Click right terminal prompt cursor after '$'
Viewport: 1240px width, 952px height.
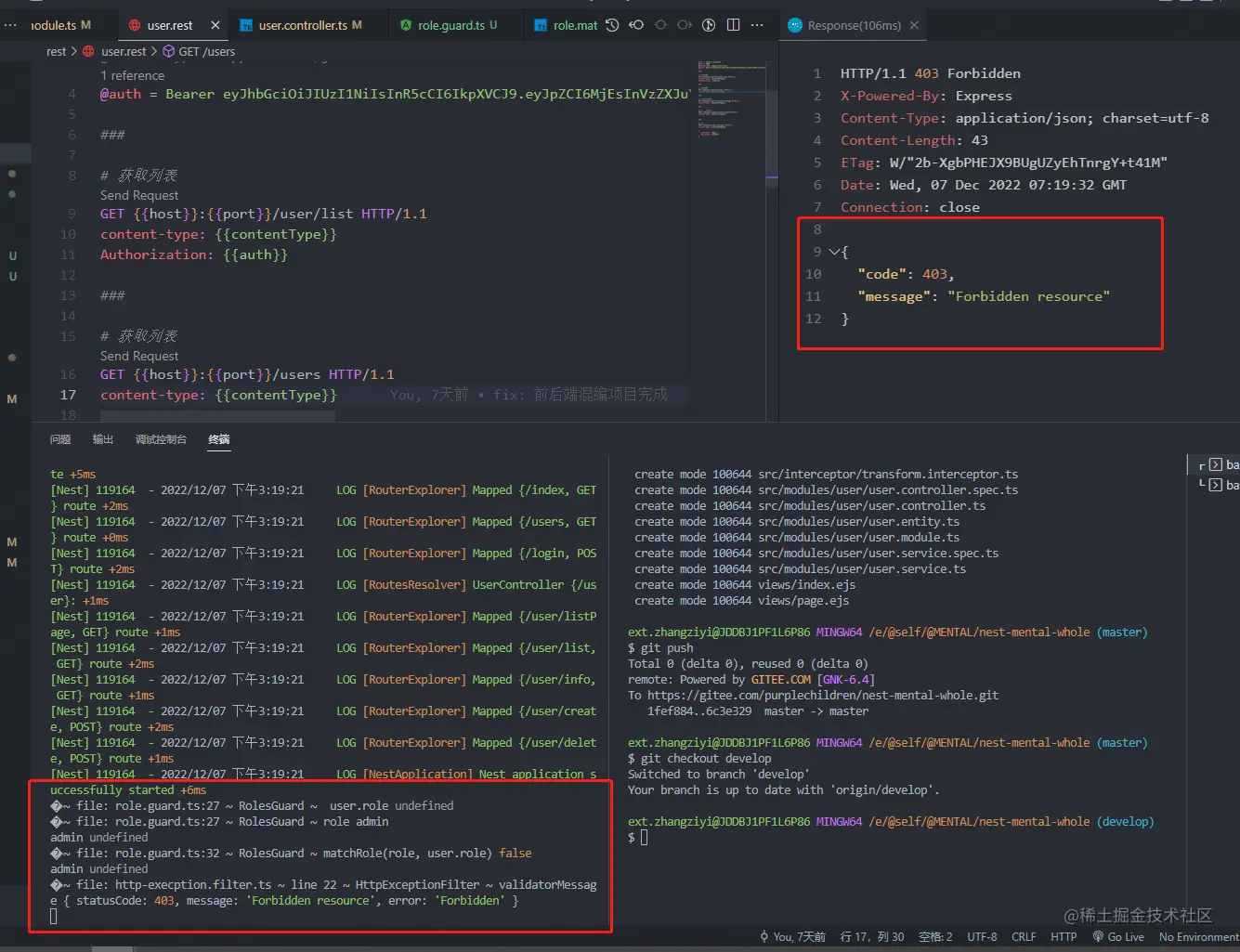(x=644, y=837)
